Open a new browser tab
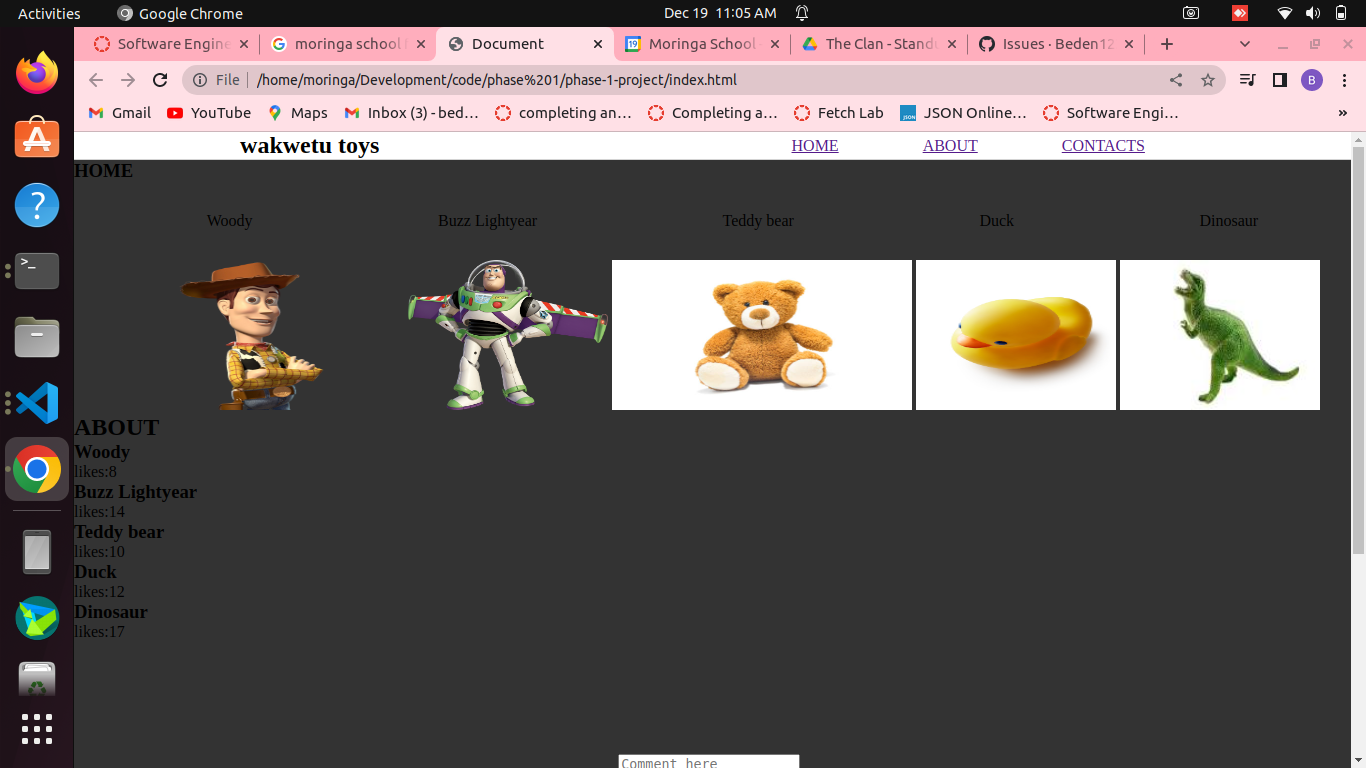This screenshot has height=768, width=1366. (x=1166, y=44)
